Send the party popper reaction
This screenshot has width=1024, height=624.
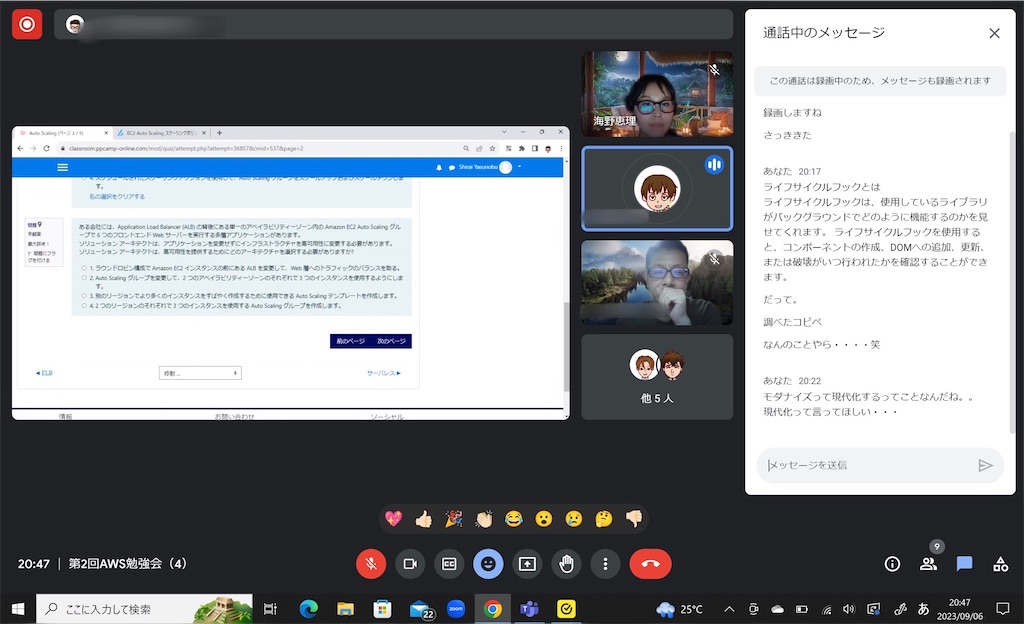click(x=453, y=519)
